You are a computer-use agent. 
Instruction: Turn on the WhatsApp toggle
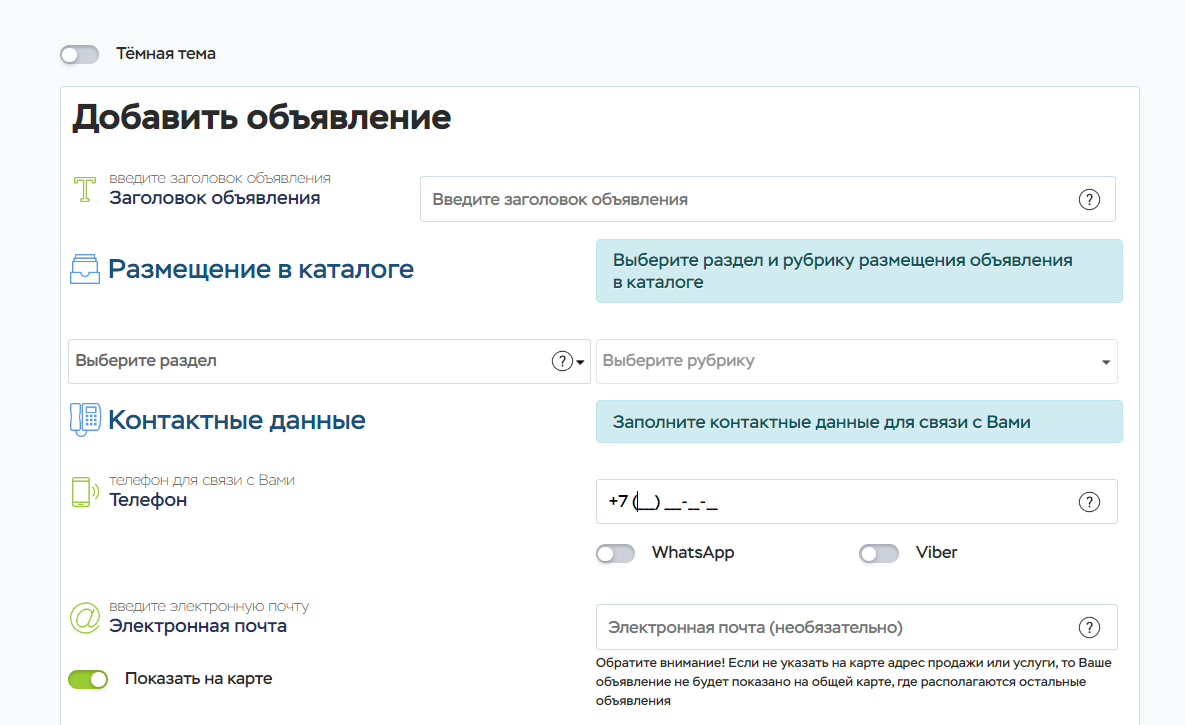615,553
